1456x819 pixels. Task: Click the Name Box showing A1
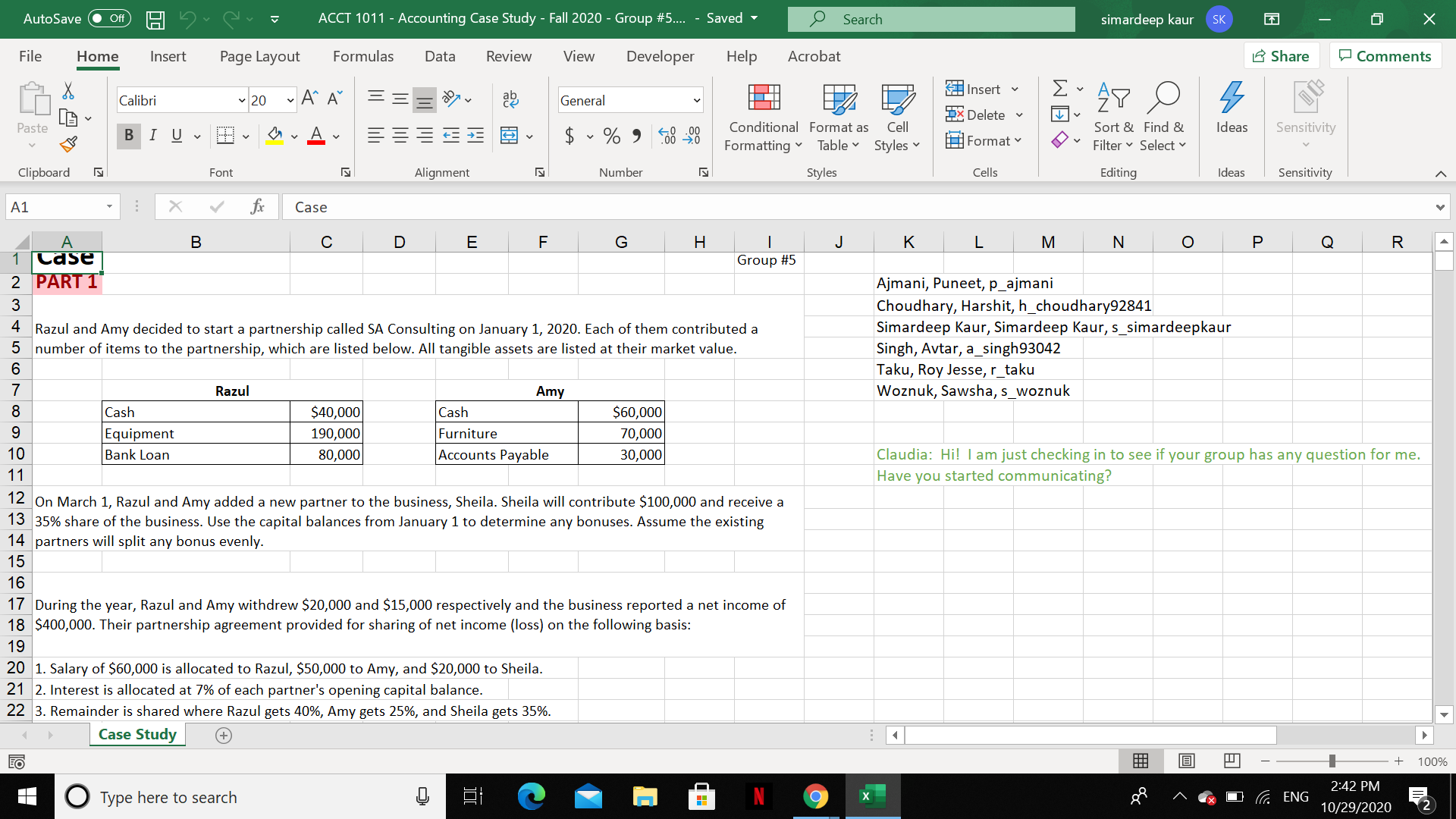click(x=57, y=206)
